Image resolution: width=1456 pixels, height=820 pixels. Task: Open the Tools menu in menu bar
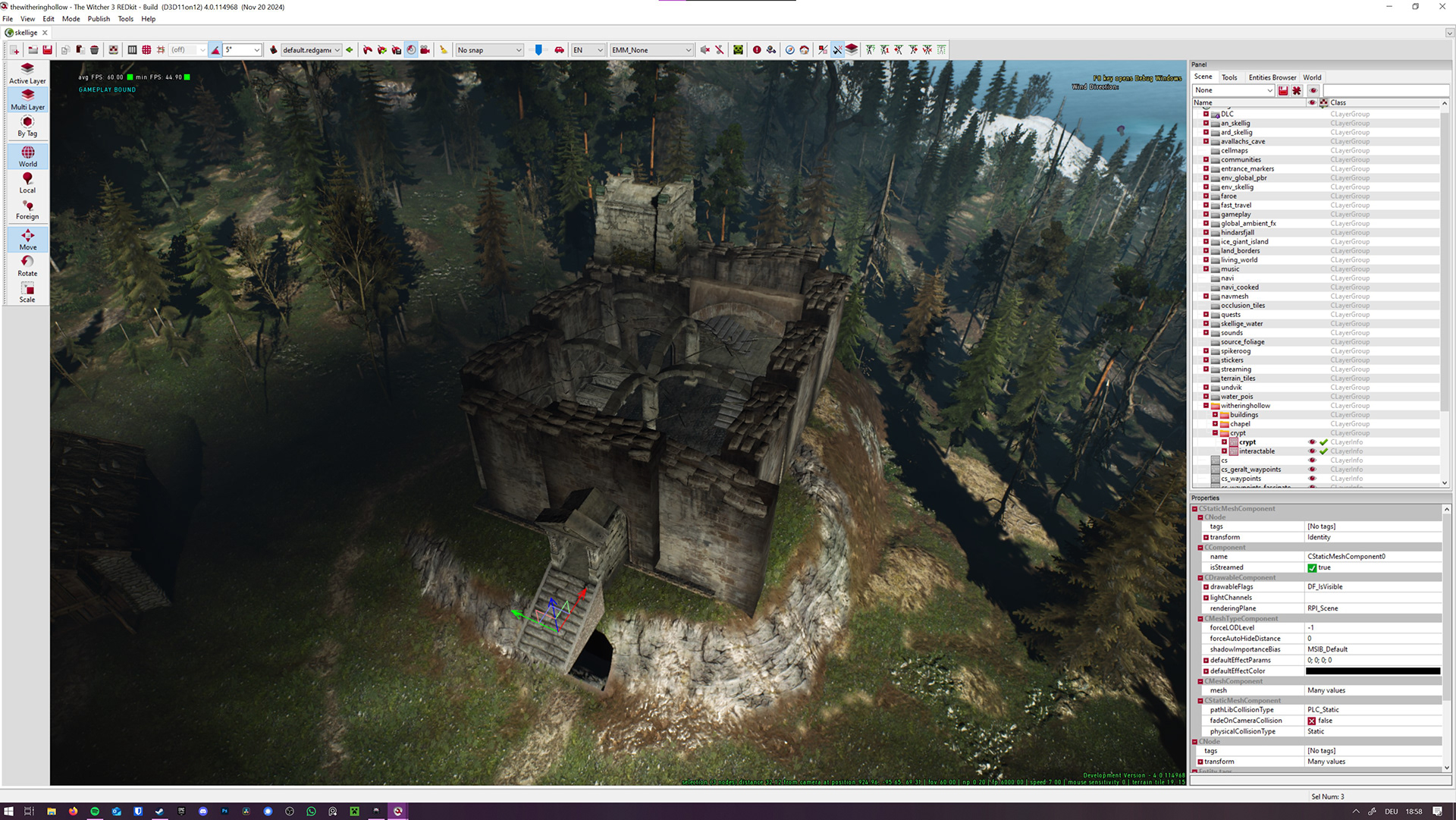[x=125, y=19]
